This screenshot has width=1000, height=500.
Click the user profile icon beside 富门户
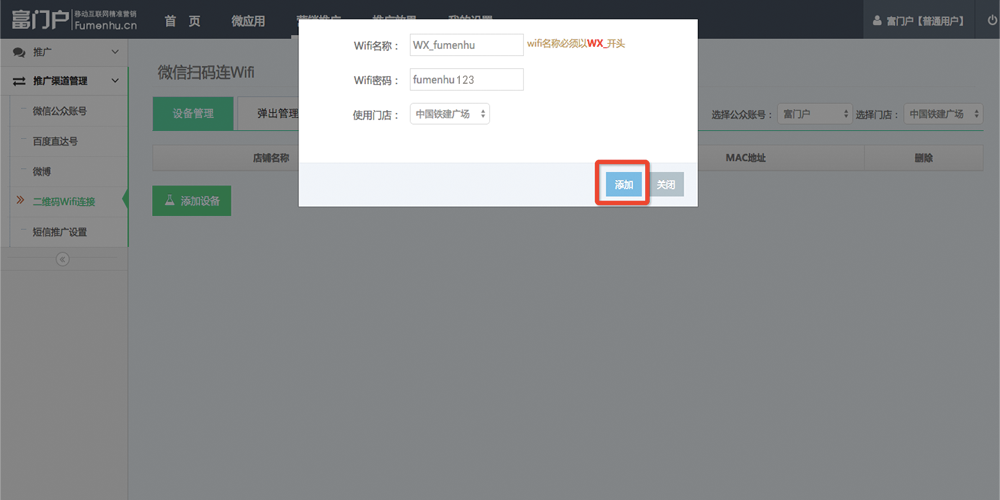[x=877, y=21]
